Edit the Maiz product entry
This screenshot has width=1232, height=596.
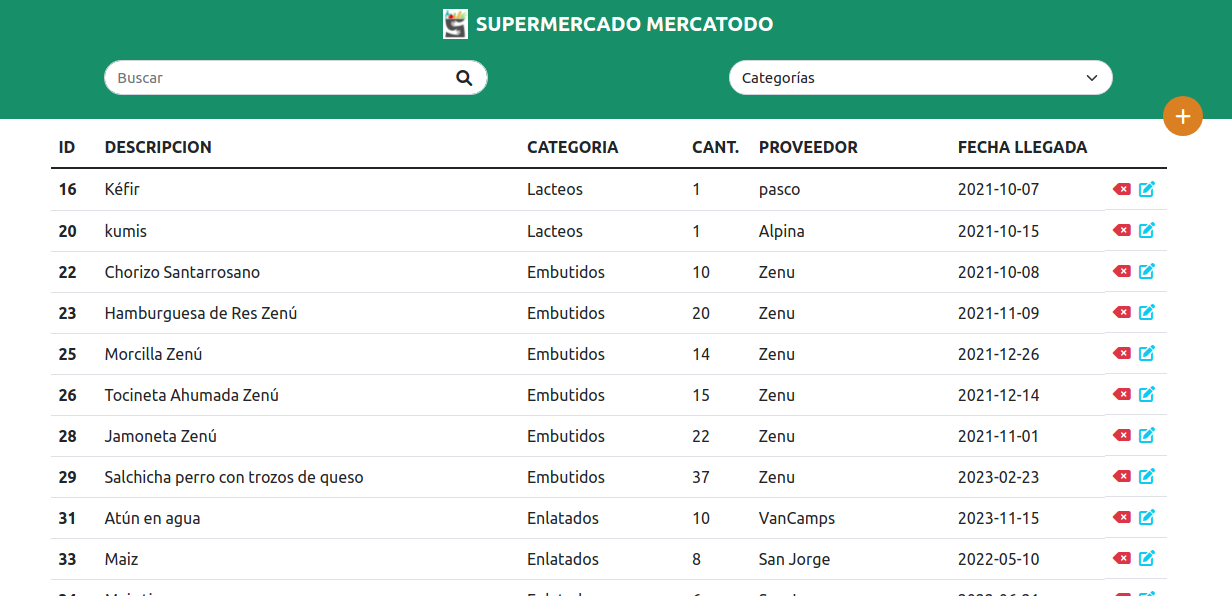click(x=1147, y=558)
